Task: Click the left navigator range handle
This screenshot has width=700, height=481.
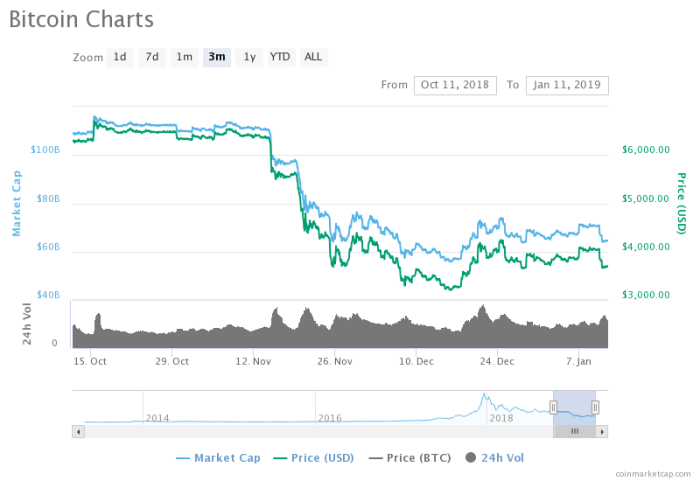Action: click(x=553, y=407)
